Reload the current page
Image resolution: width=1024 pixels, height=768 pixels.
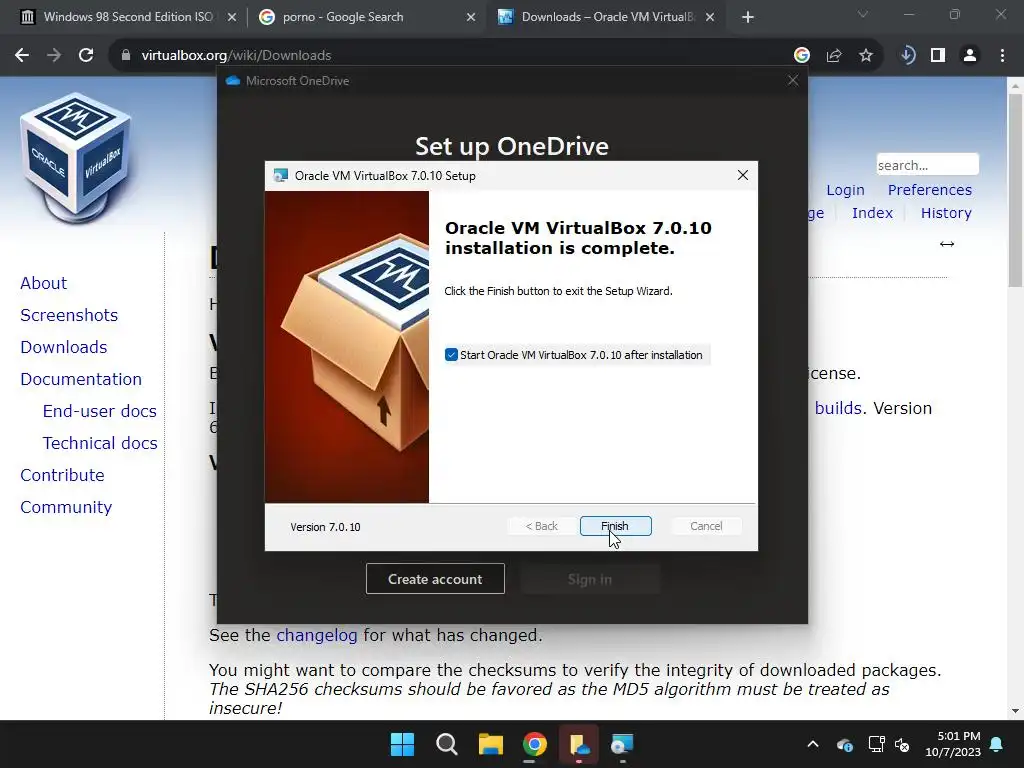tap(86, 56)
